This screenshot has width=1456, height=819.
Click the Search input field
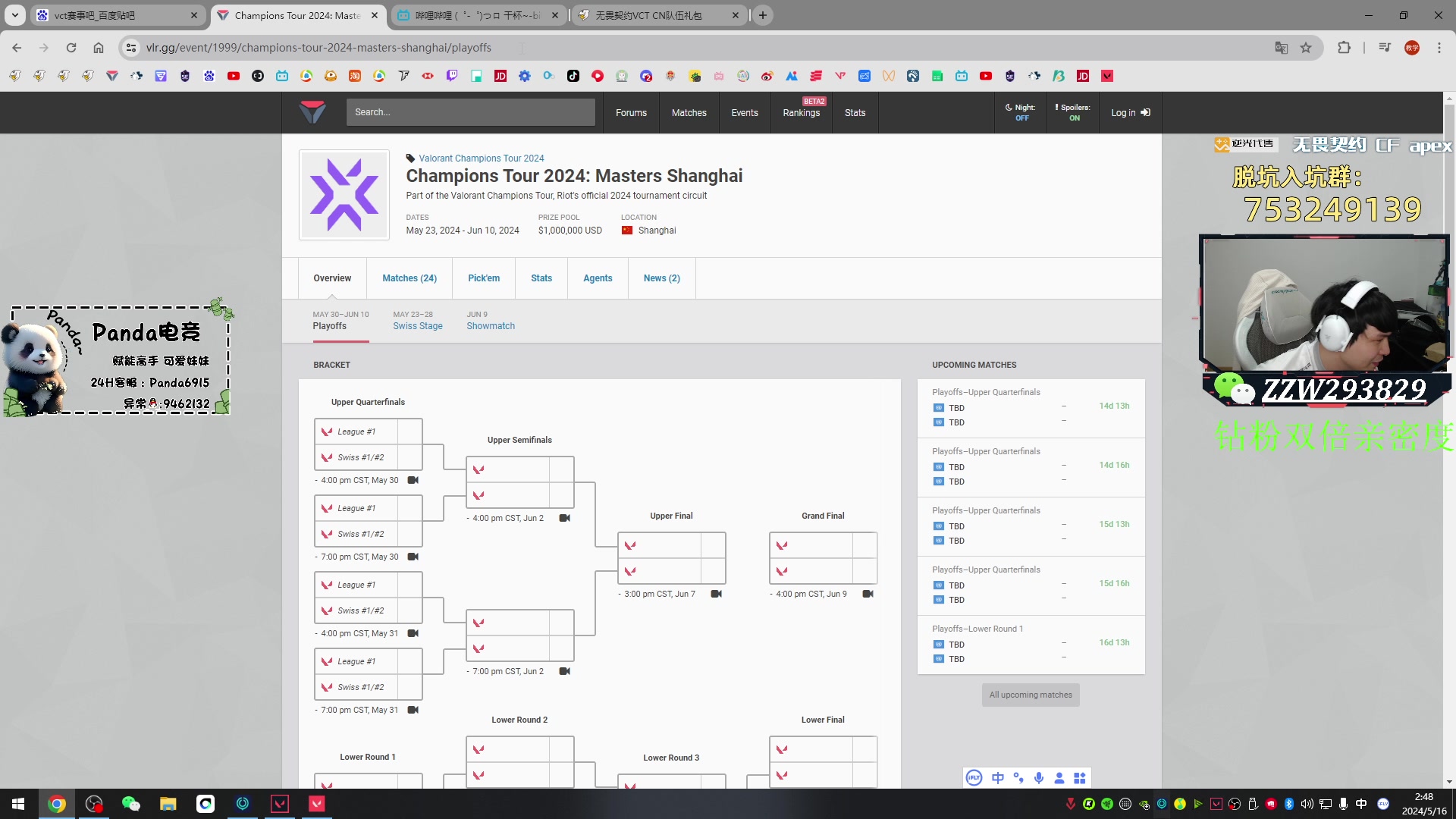pyautogui.click(x=470, y=112)
